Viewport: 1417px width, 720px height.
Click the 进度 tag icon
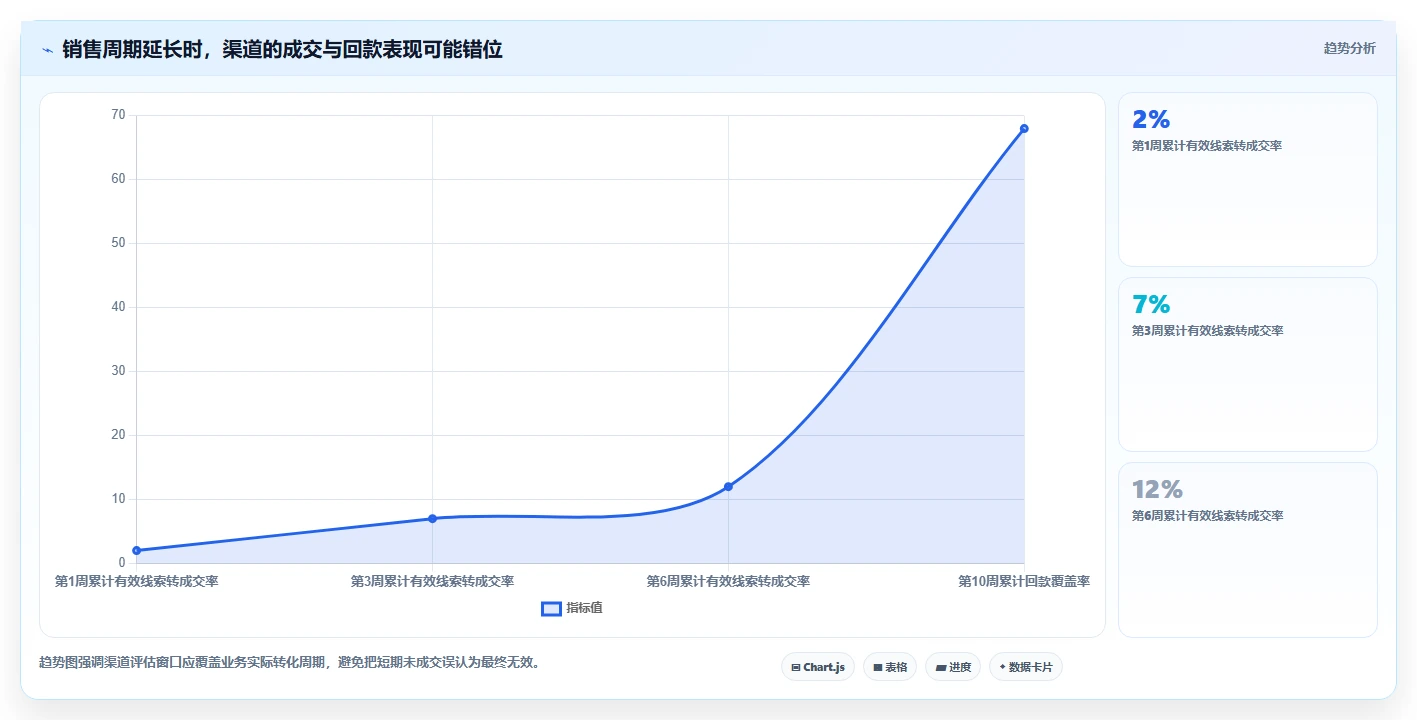click(x=941, y=667)
